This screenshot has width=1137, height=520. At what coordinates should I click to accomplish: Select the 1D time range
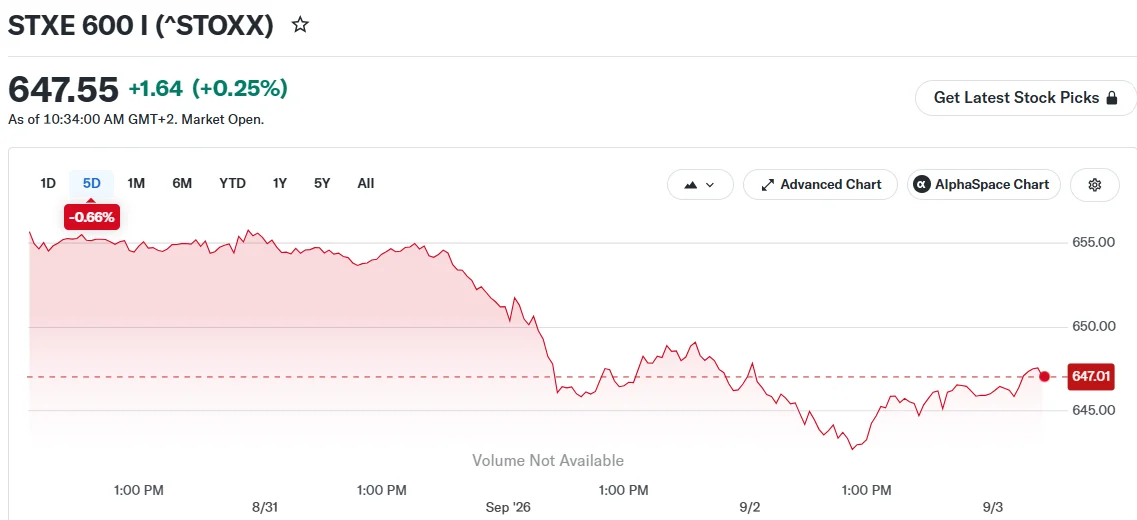pos(47,183)
